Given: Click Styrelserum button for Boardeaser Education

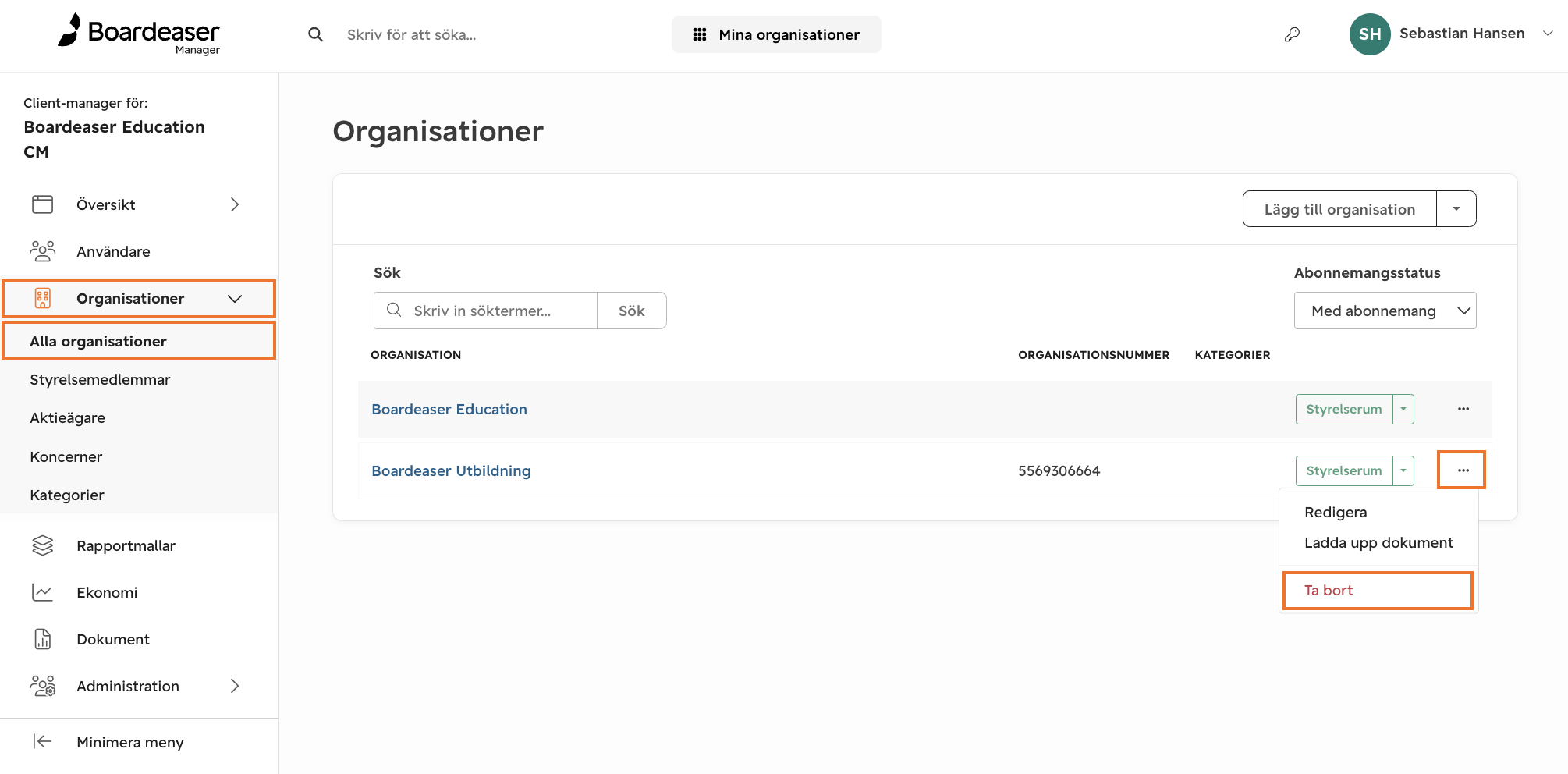Looking at the screenshot, I should coord(1344,409).
